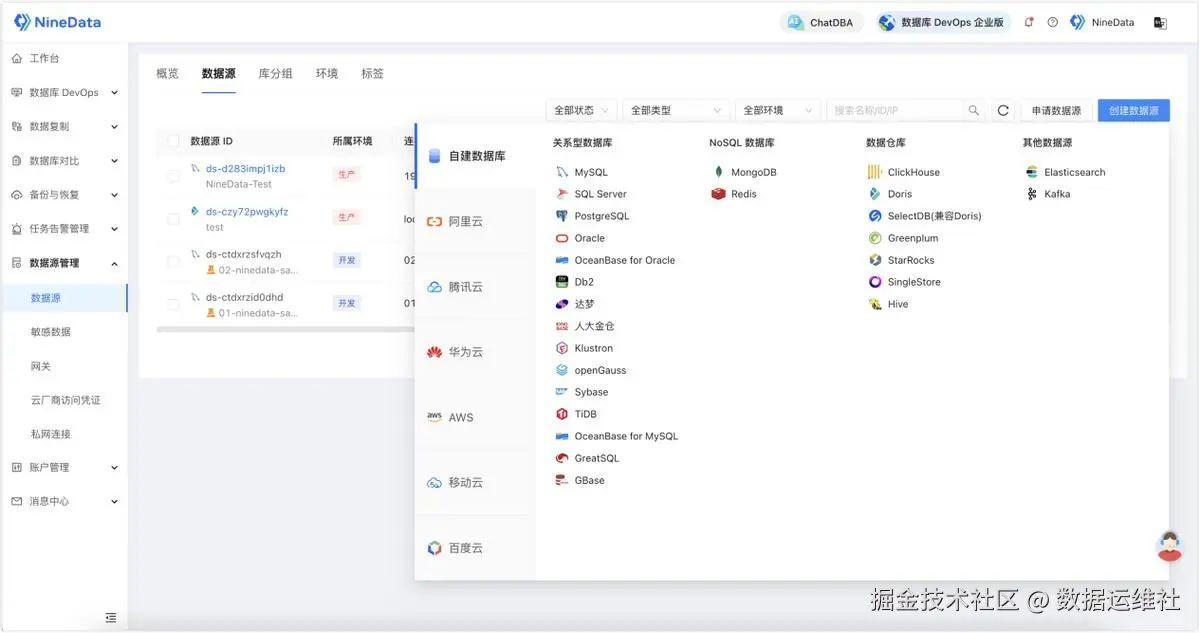Select the 自建数据库 category
This screenshot has height=633, width=1200.
point(476,156)
